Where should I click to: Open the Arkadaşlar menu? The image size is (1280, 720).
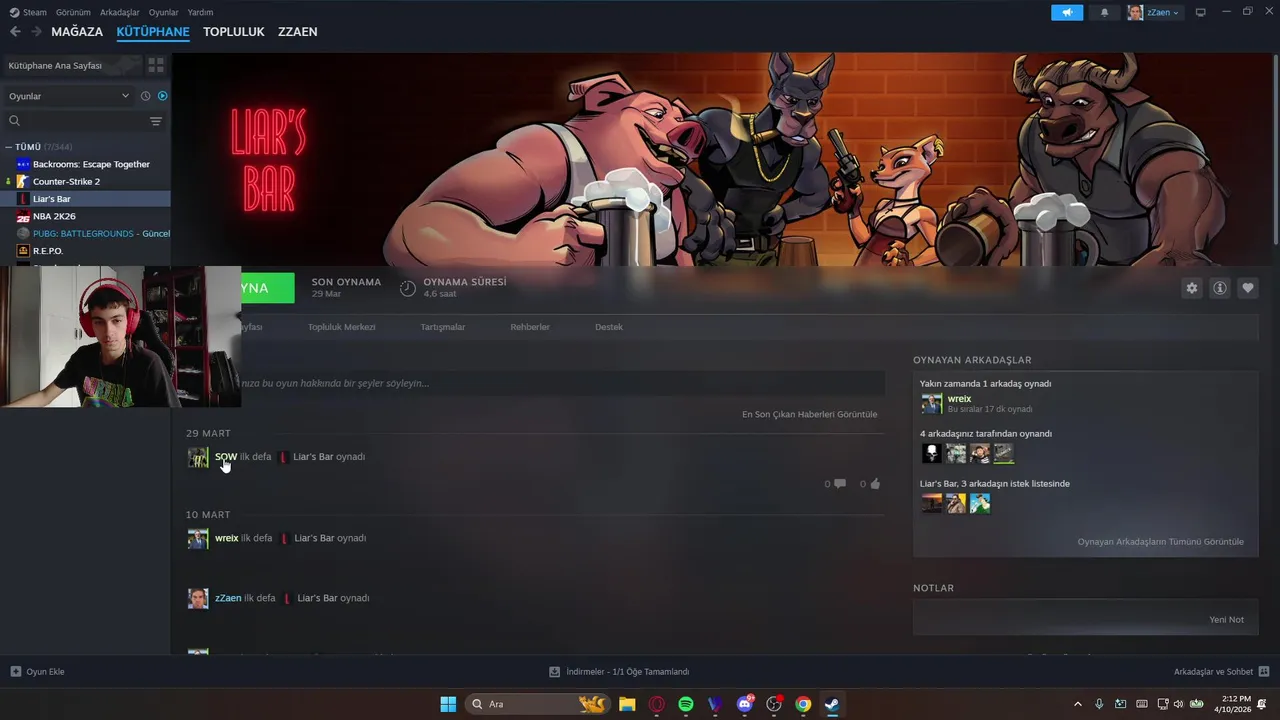pyautogui.click(x=121, y=12)
